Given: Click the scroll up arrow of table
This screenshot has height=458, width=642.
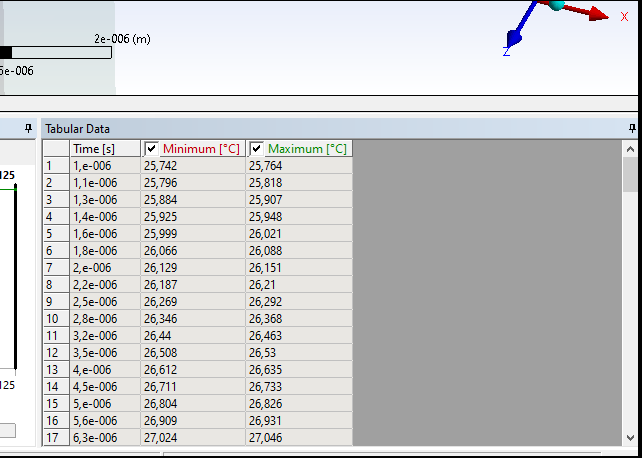Looking at the screenshot, I should 631,149.
